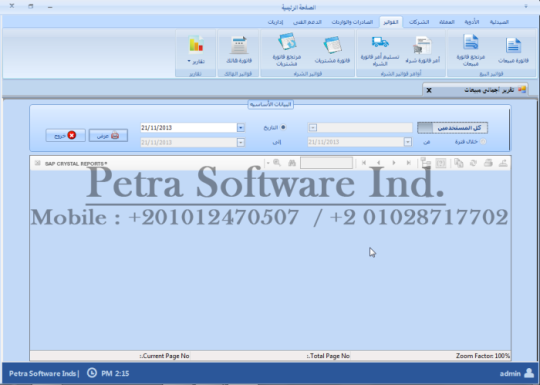
Task: Open the exports and imports ribbon tab
Action: pyautogui.click(x=352, y=22)
